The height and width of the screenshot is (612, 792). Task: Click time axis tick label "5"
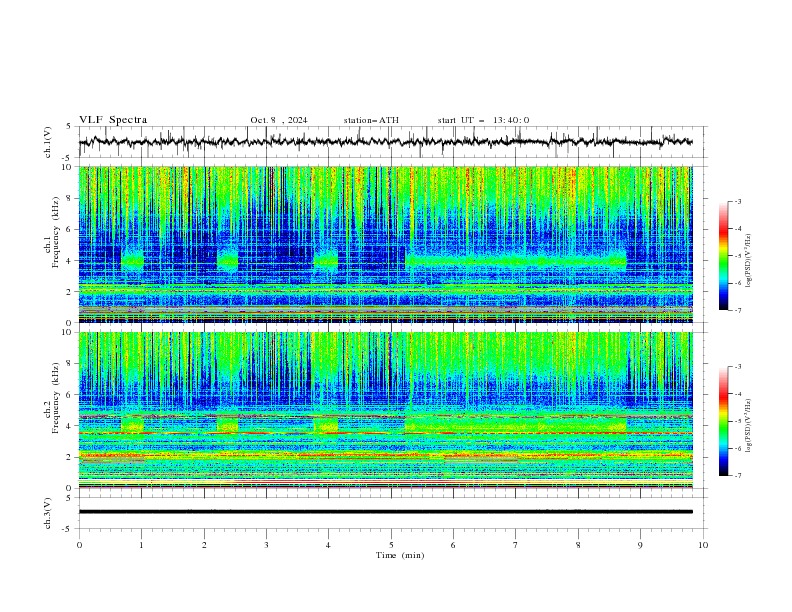(x=391, y=545)
